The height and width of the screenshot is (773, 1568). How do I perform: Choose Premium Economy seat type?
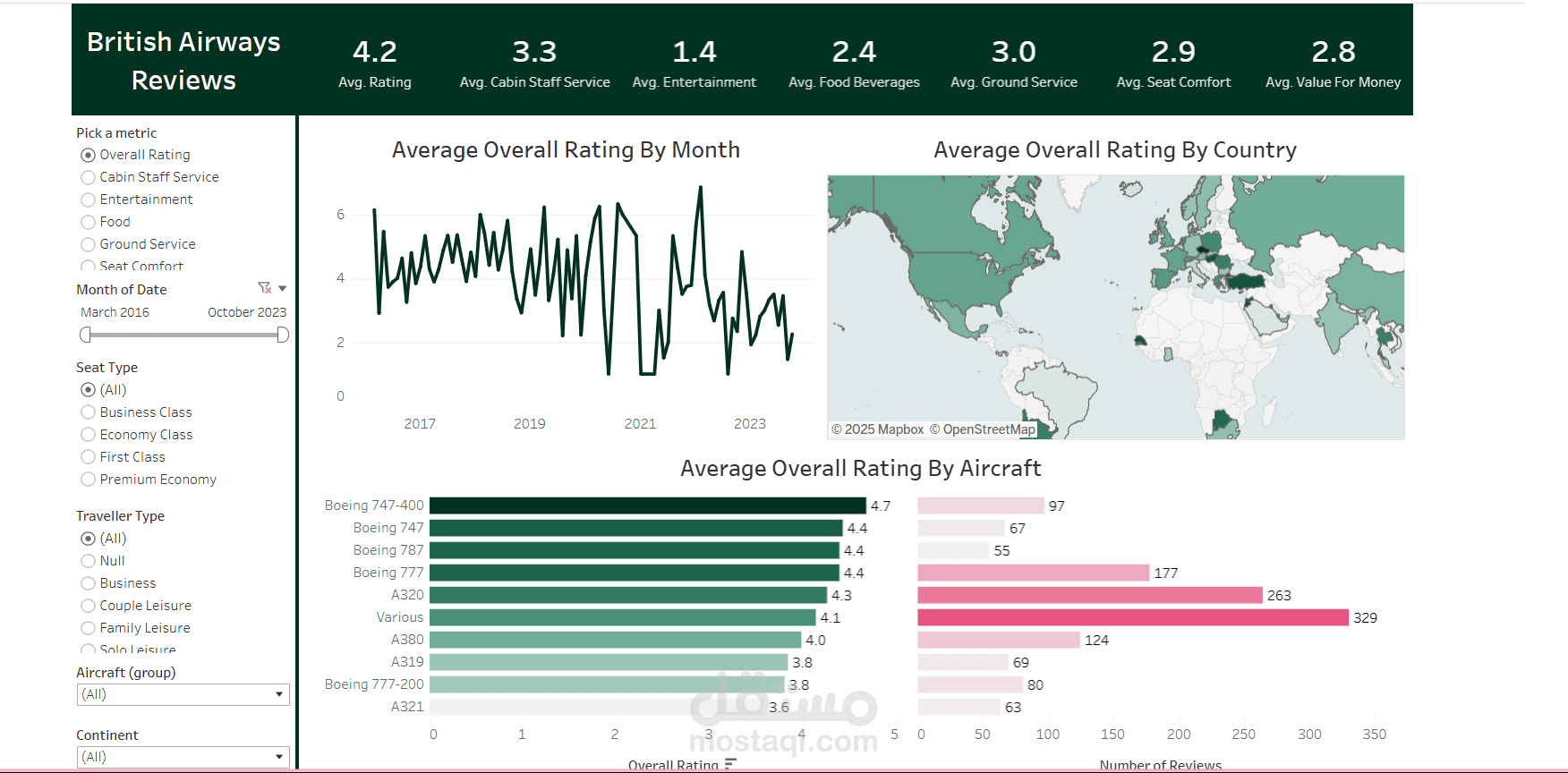pos(149,480)
